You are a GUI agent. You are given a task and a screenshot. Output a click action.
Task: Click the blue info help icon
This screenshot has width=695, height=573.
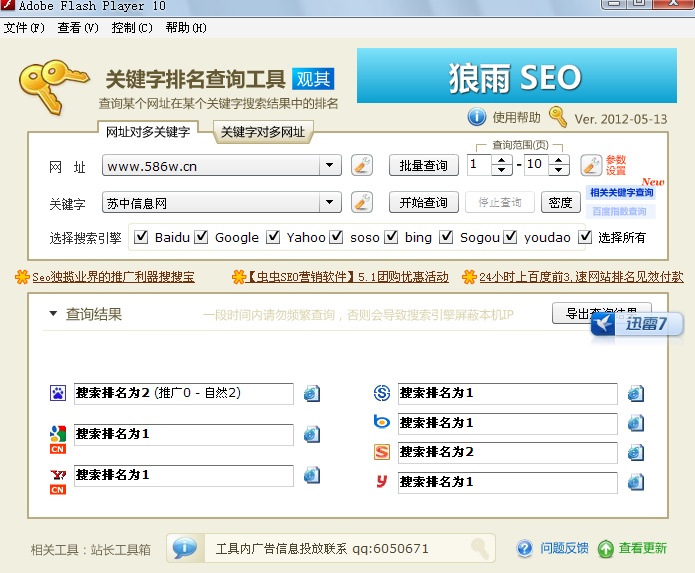click(x=476, y=117)
